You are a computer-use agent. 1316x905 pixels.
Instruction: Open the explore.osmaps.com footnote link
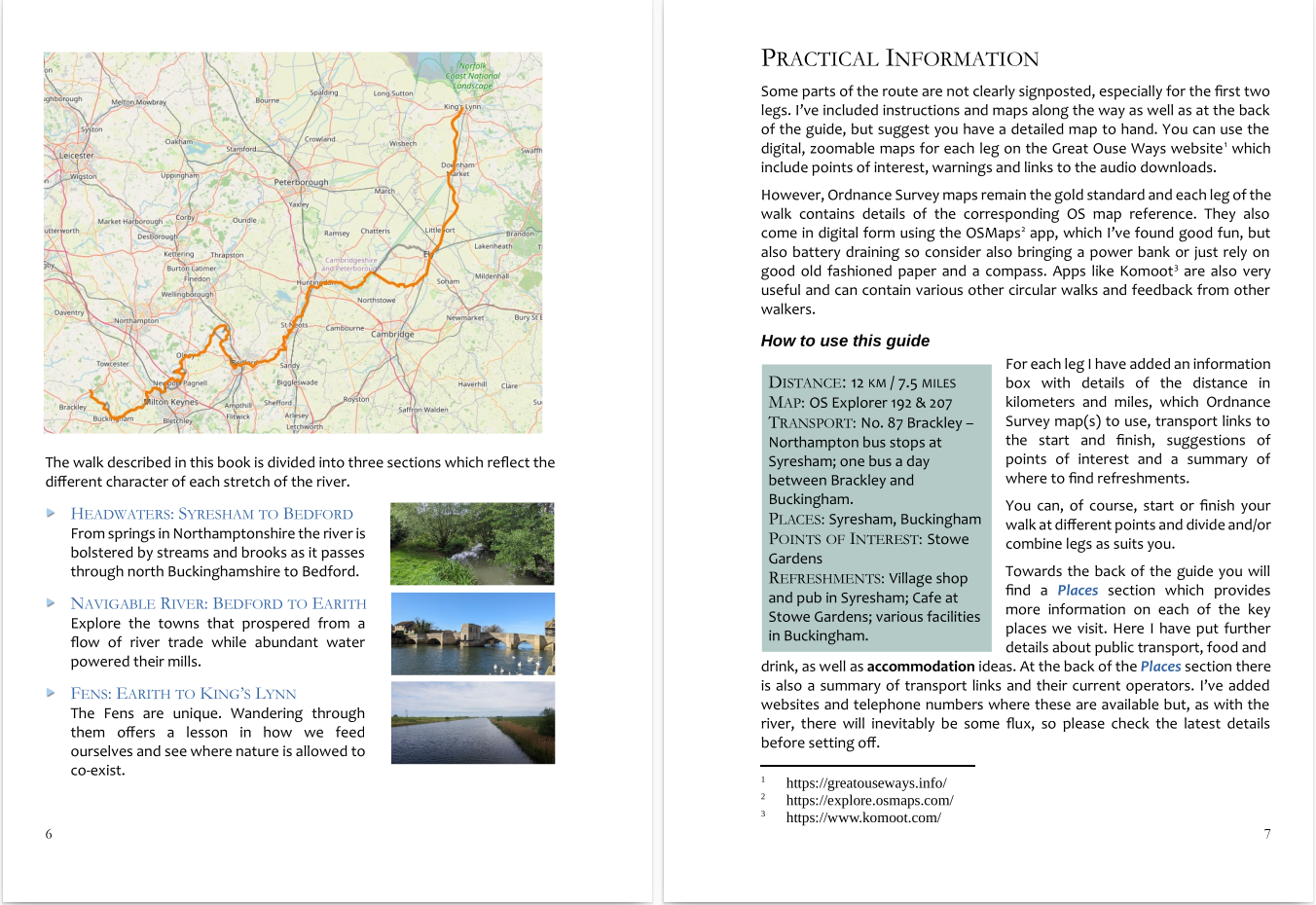coord(870,800)
